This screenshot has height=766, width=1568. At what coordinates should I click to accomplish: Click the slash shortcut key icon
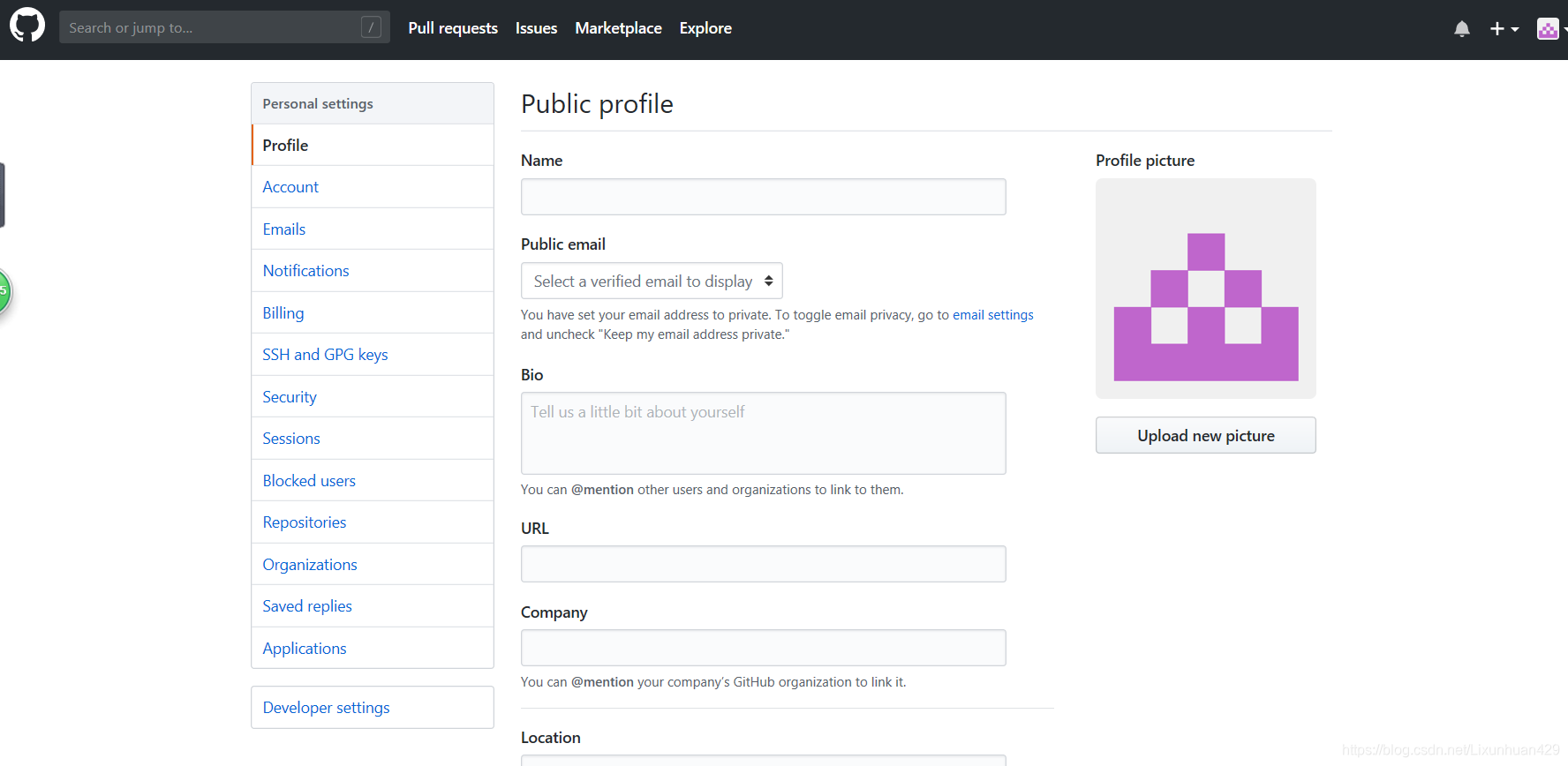pos(371,27)
